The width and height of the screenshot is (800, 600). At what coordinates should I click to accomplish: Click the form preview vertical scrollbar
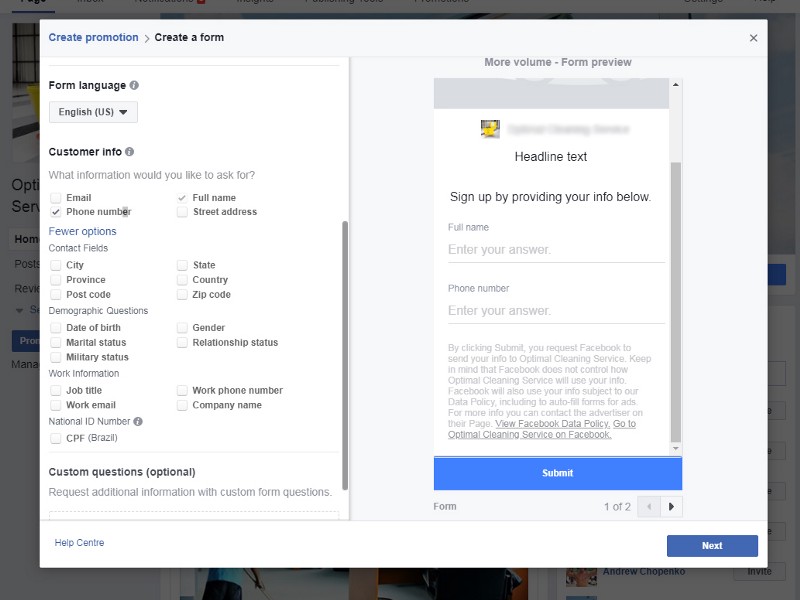[676, 302]
